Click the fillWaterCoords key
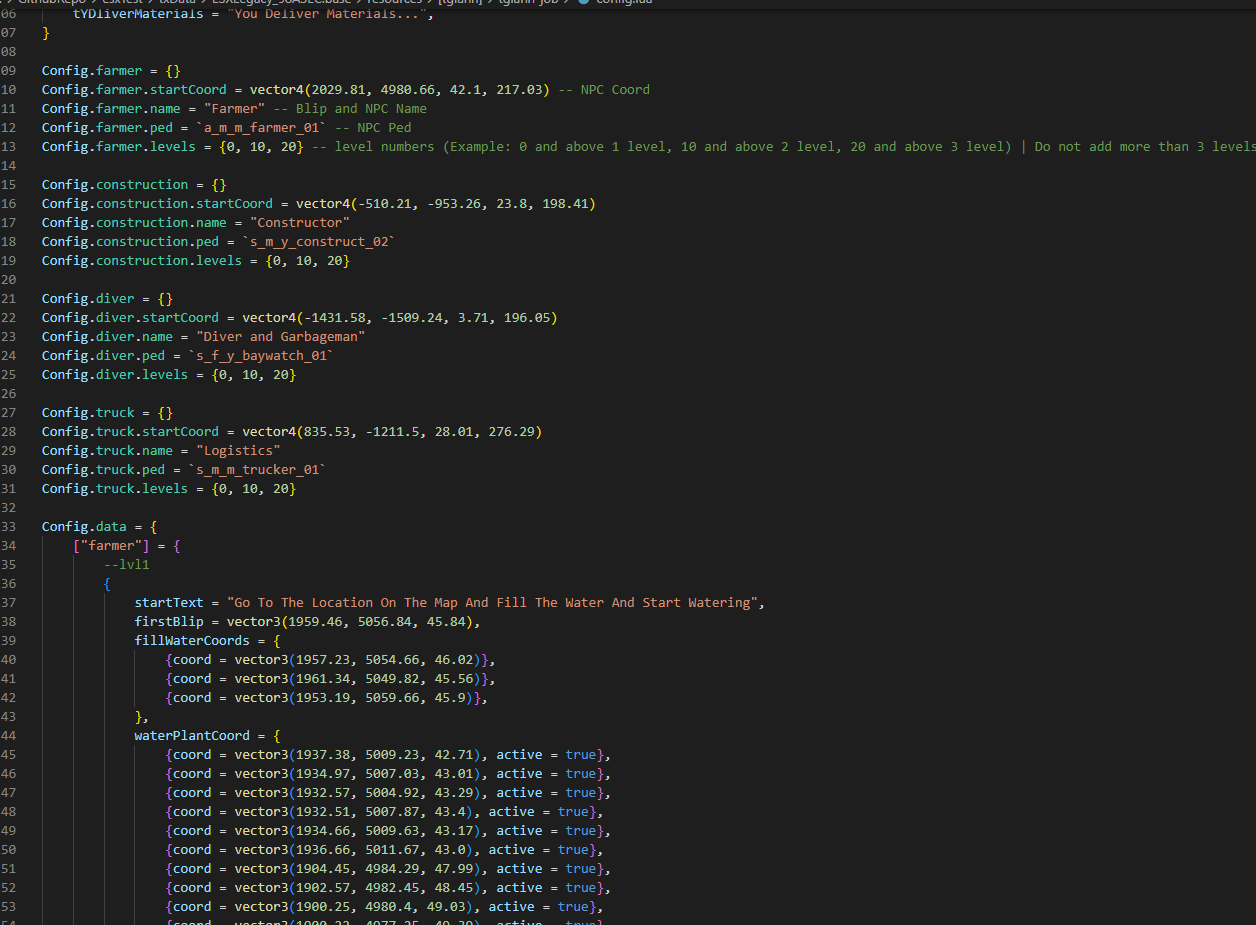Viewport: 1256px width, 925px height. 192,641
